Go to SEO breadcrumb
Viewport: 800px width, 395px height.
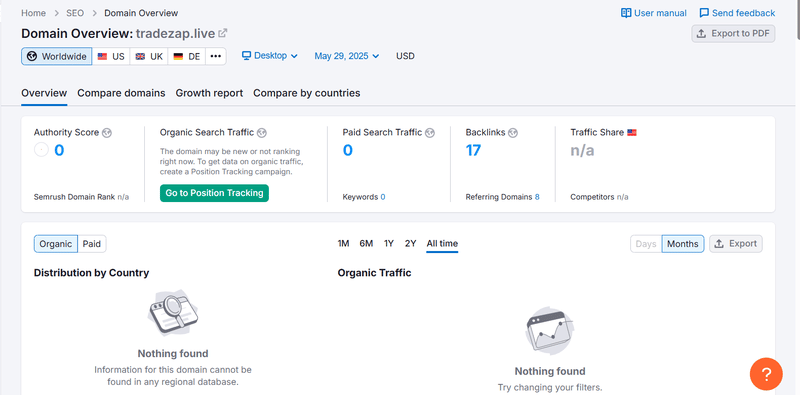(x=75, y=13)
